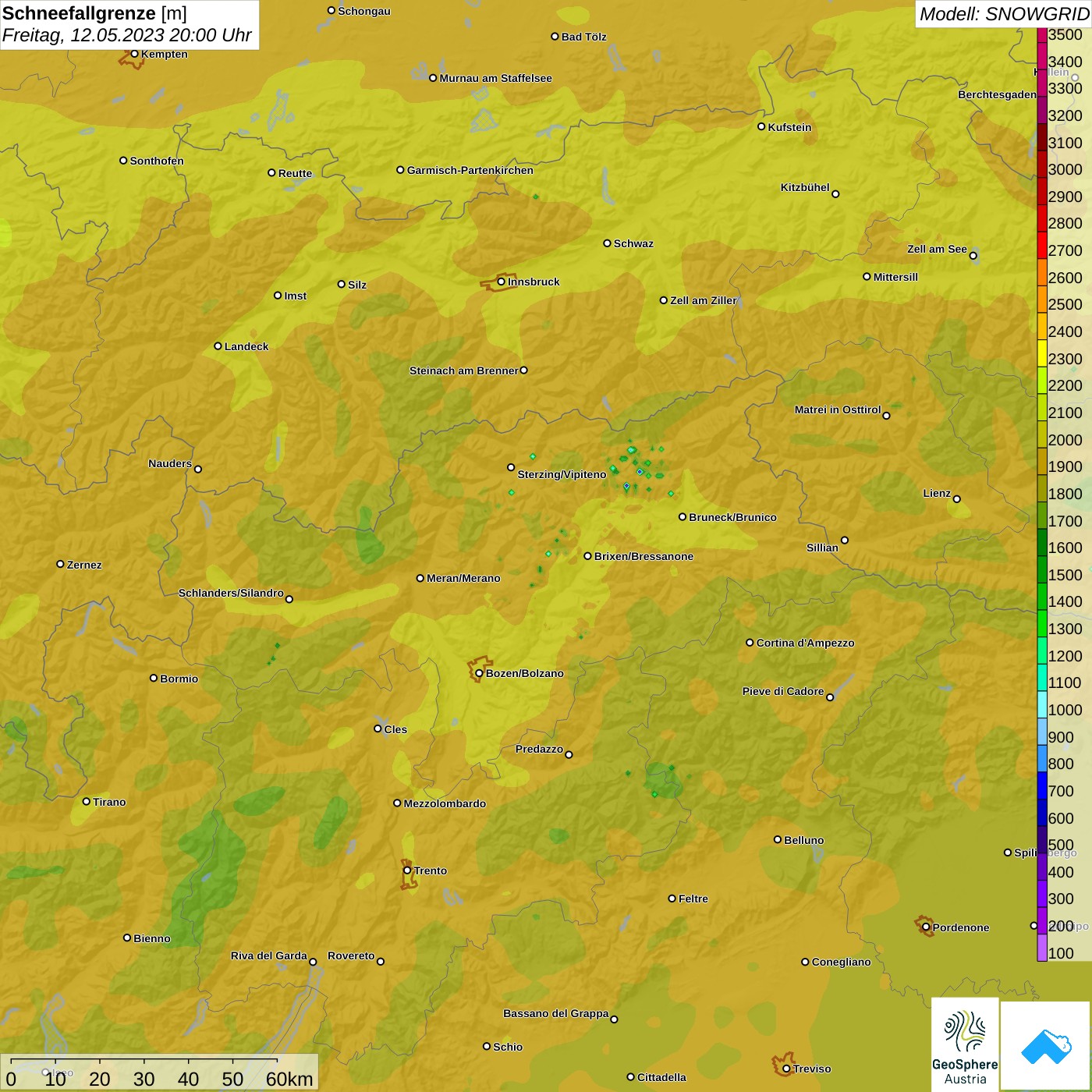Click the "Bad Tölz" label
This screenshot has height=1092, width=1092.
click(583, 37)
